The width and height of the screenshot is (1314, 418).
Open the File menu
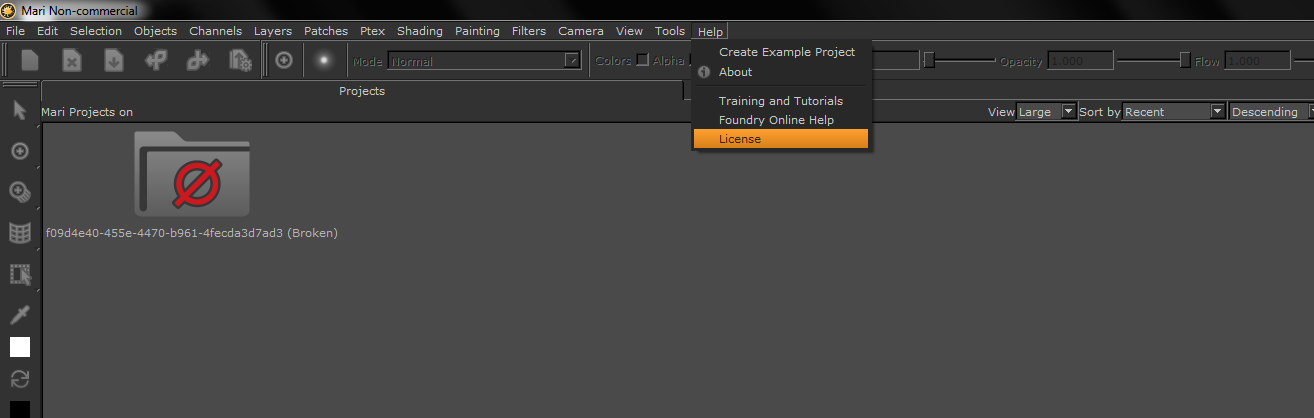pyautogui.click(x=15, y=31)
